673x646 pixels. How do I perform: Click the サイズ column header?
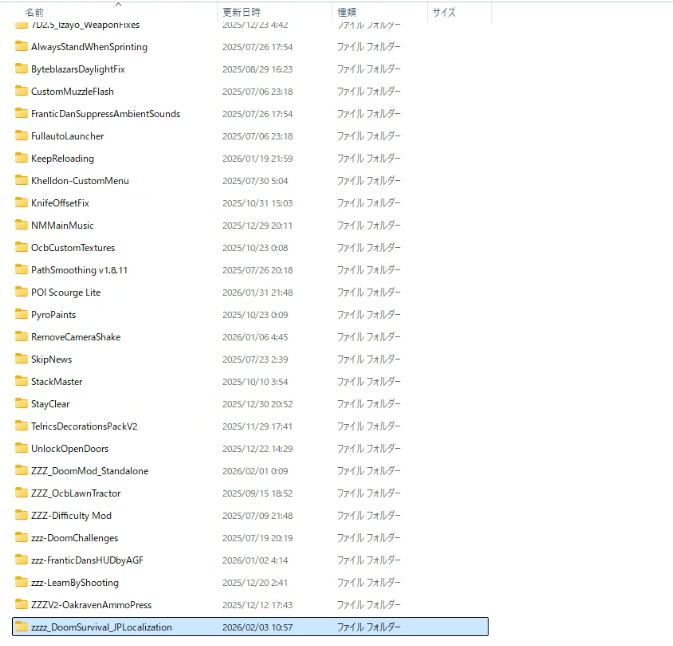pyautogui.click(x=444, y=12)
